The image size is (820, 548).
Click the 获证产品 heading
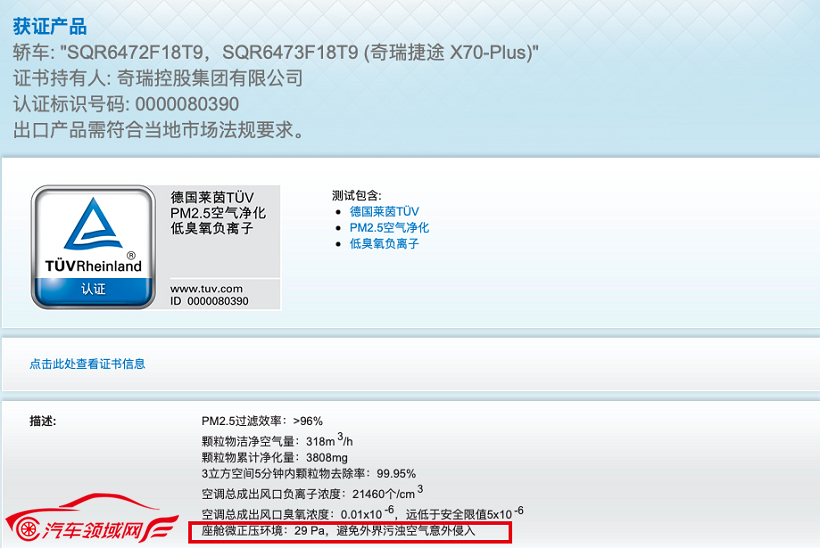coord(50,27)
